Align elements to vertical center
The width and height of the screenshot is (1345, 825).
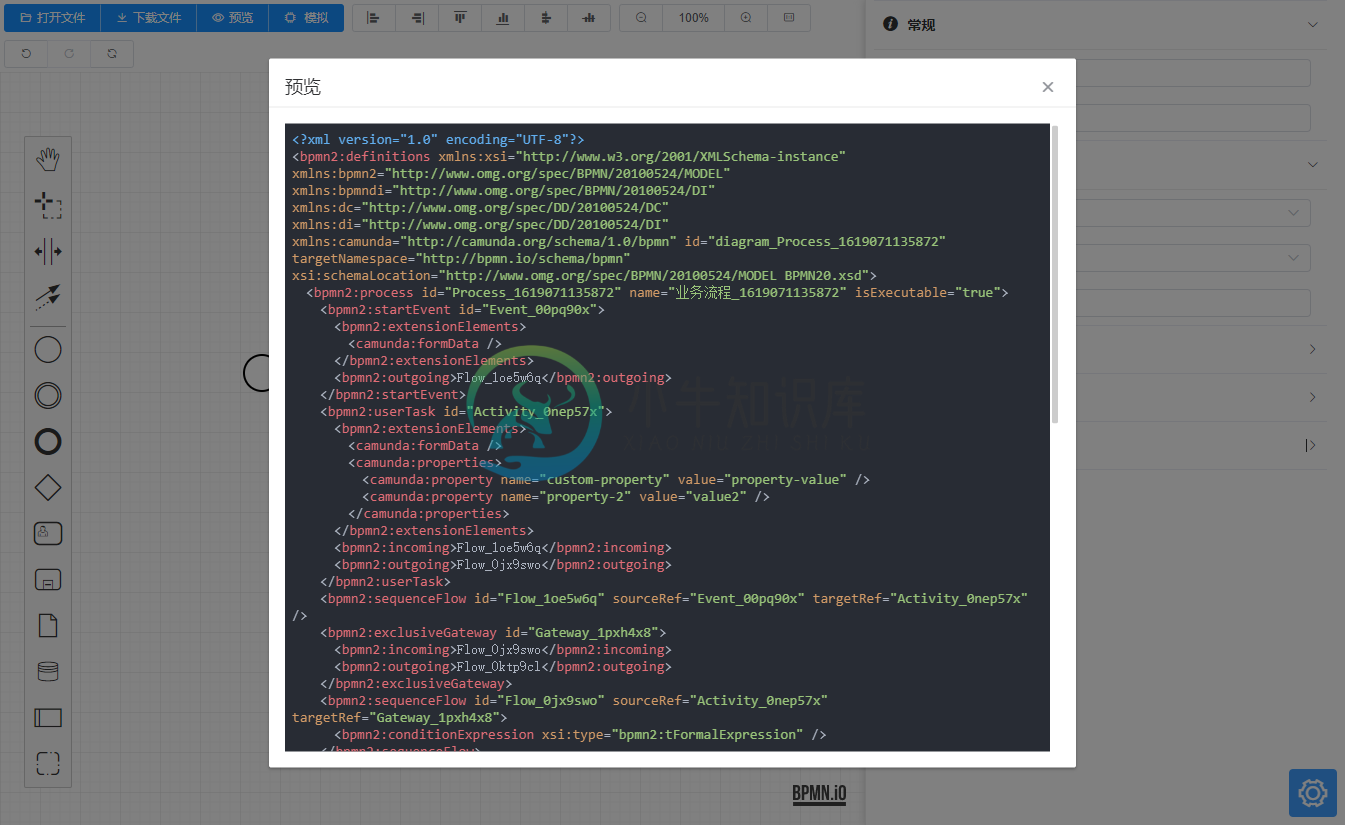coord(589,18)
